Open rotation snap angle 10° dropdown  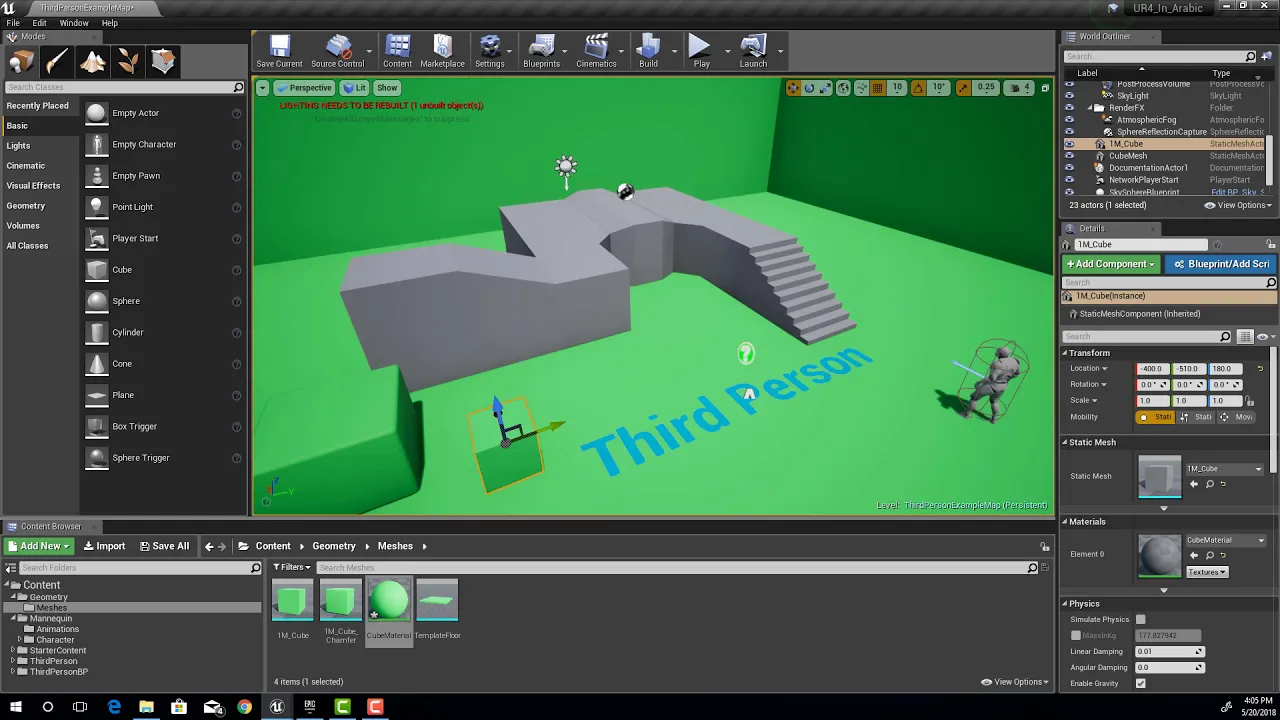point(939,88)
